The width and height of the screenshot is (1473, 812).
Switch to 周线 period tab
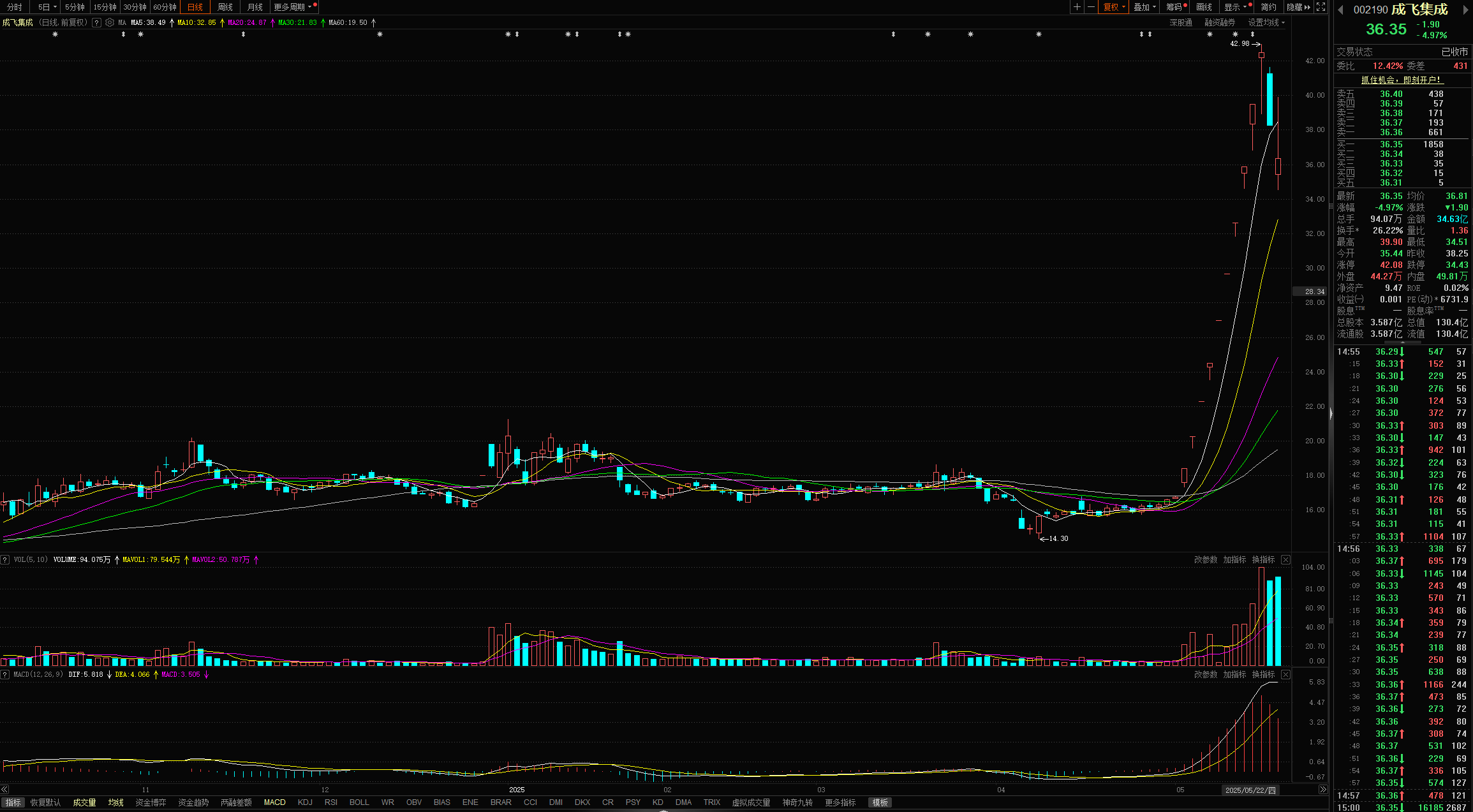[x=225, y=7]
